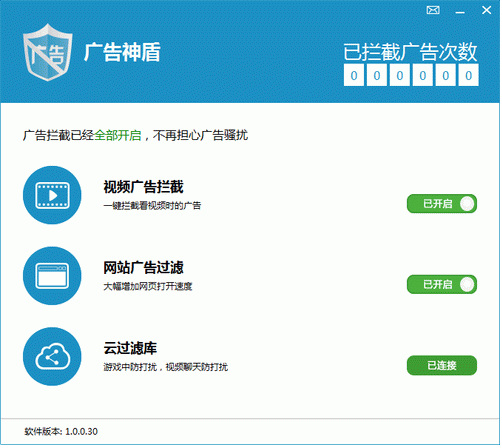Select the 视频广告拦截 heading

click(144, 187)
